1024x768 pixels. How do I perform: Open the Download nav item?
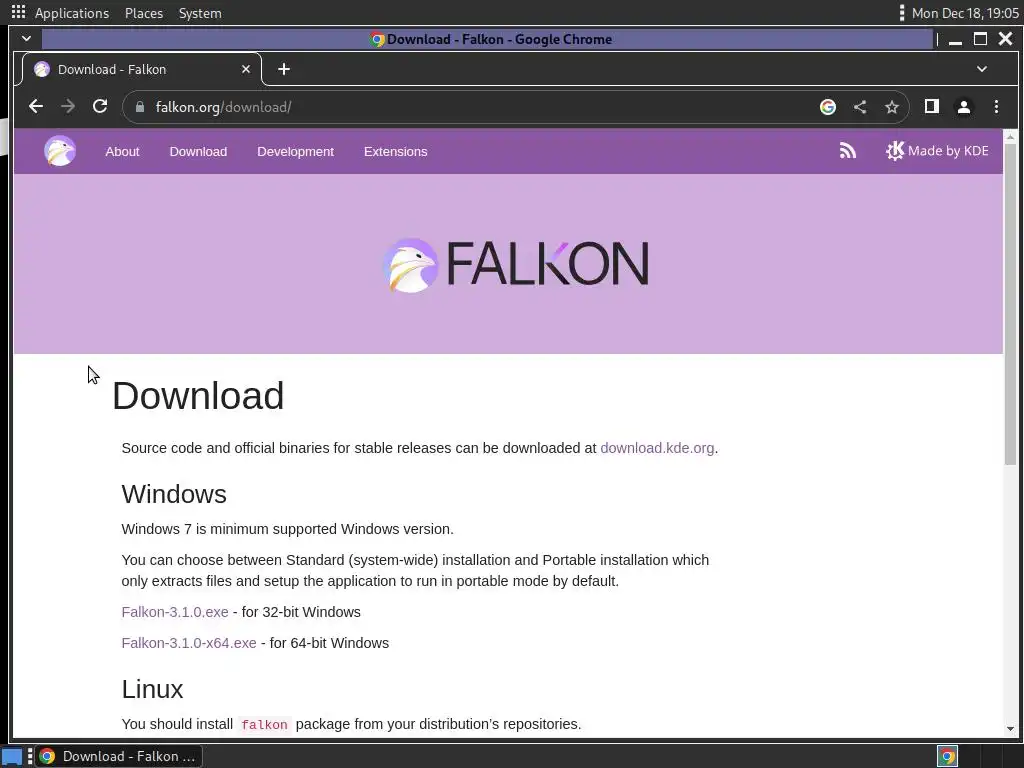coord(199,152)
